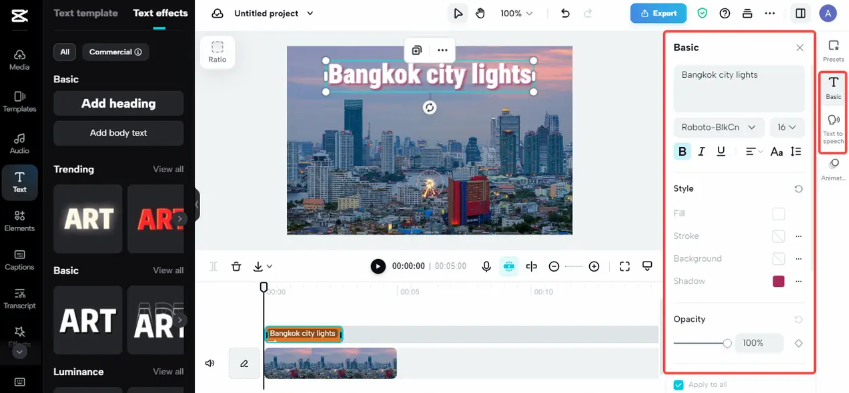
Task: Open the Roboto-BlkCn font dropdown
Action: pos(718,127)
